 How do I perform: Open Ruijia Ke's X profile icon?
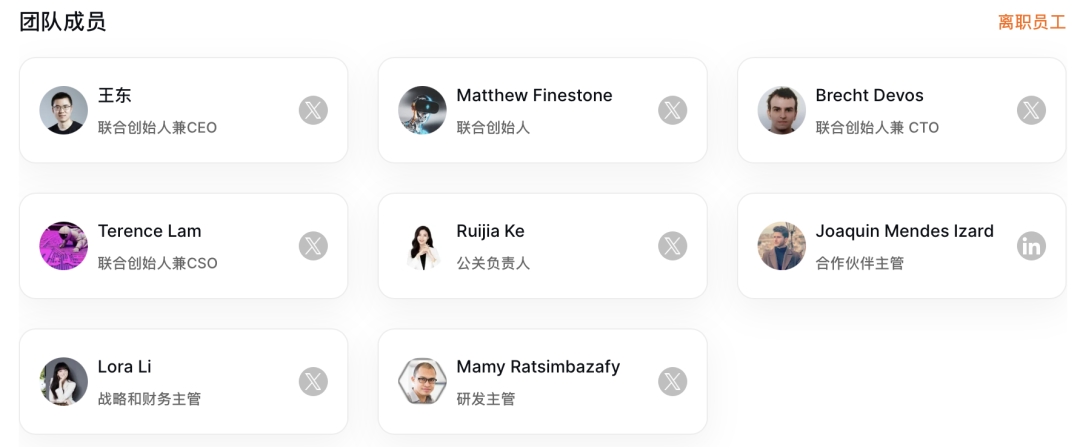pyautogui.click(x=672, y=246)
